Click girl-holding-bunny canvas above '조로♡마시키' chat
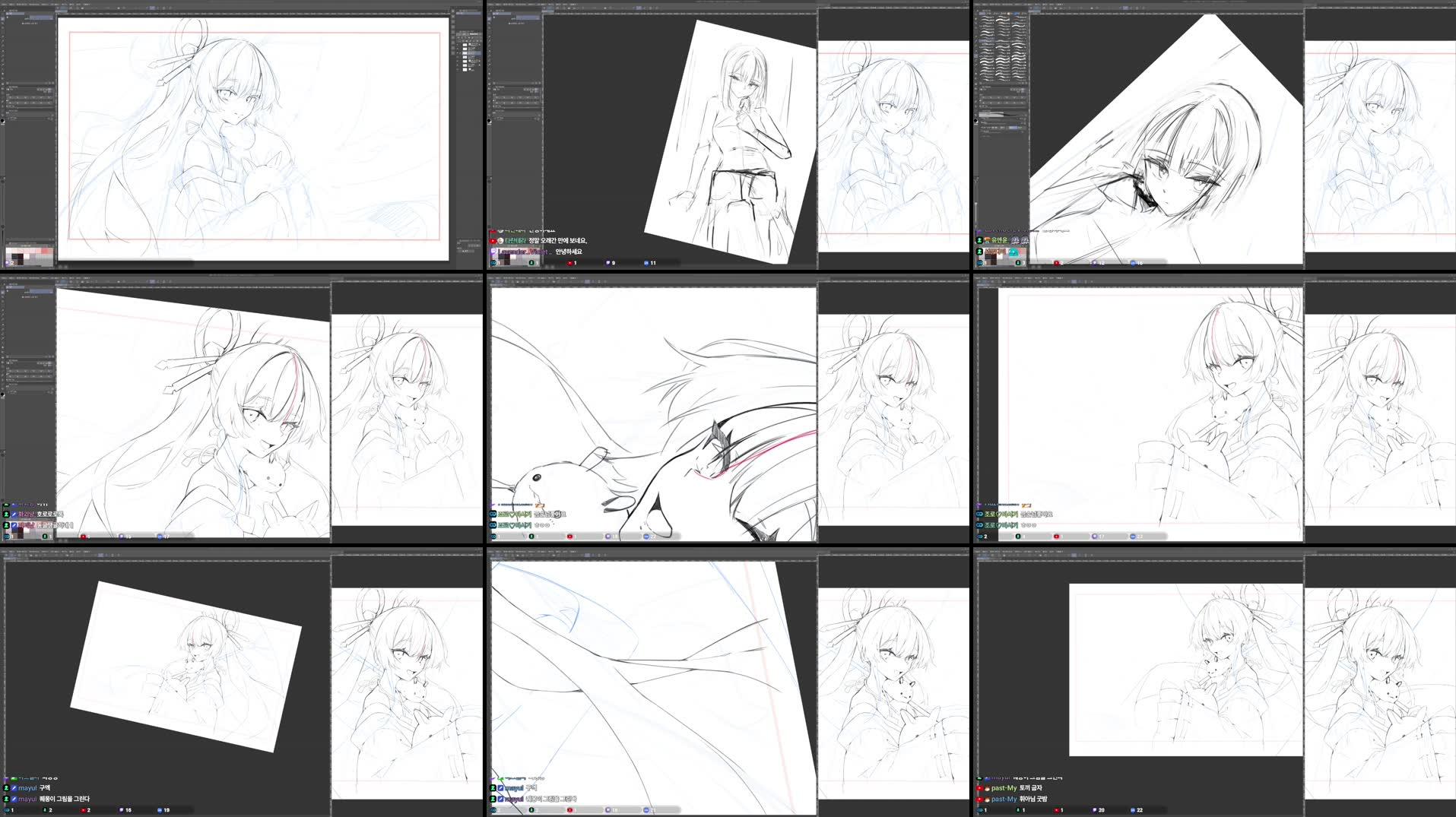This screenshot has width=1456, height=817. click(x=1150, y=414)
